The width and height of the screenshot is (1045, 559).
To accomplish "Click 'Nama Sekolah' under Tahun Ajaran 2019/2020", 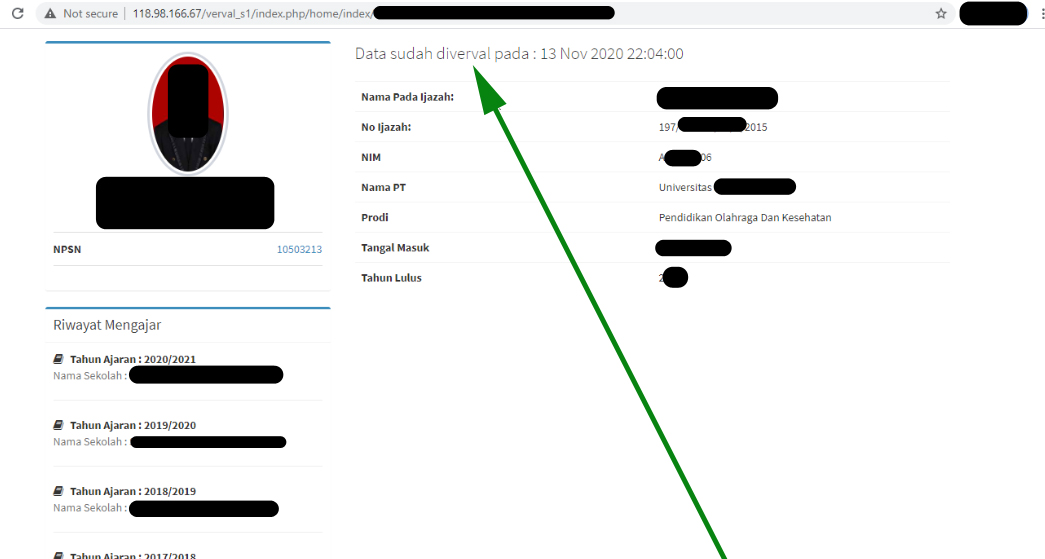I will [x=90, y=442].
